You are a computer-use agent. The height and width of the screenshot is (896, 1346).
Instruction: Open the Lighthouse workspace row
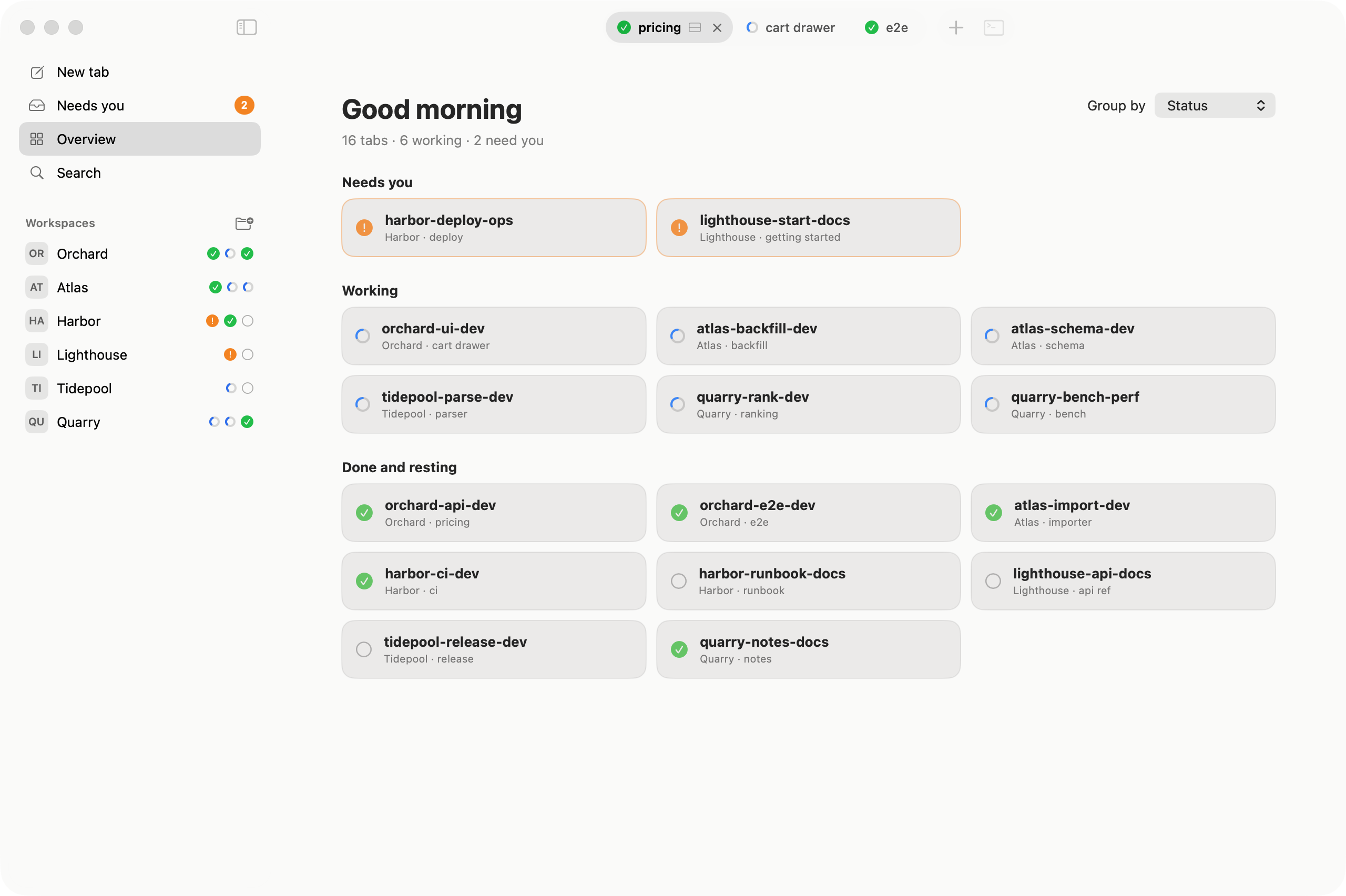[139, 354]
